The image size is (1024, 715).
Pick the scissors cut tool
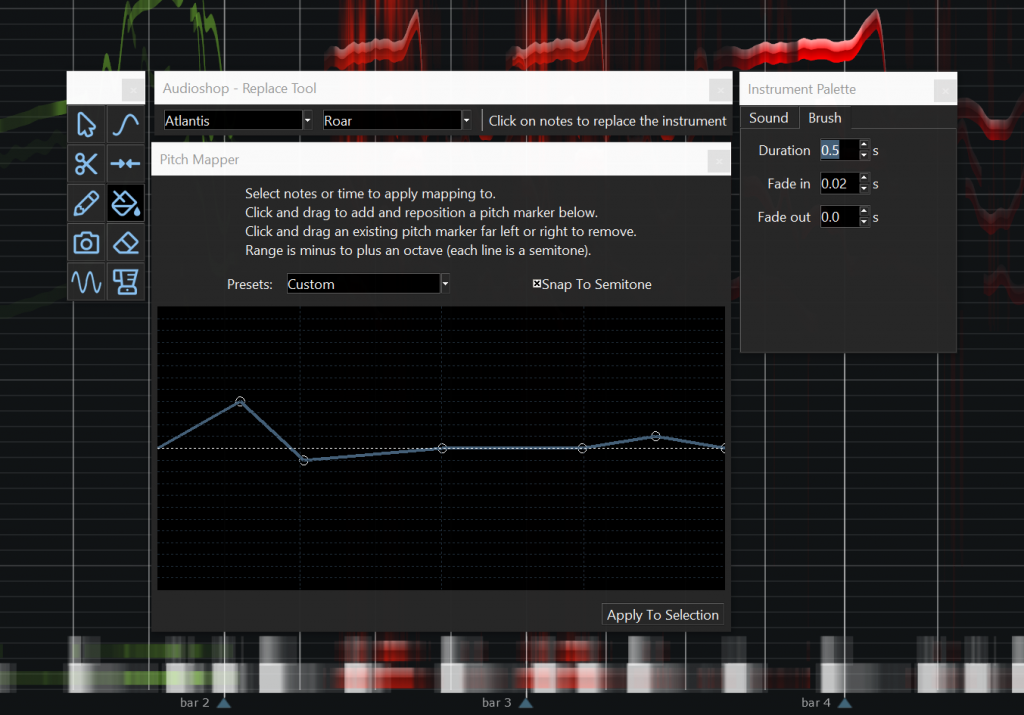87,164
